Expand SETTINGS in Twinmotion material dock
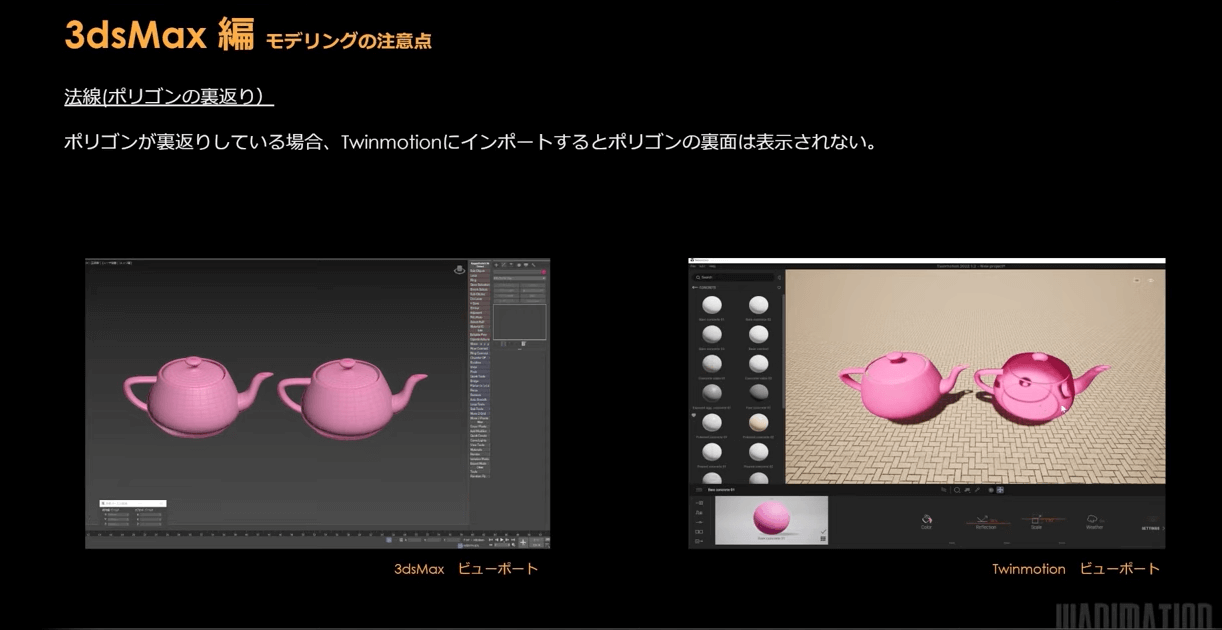This screenshot has height=630, width=1222. 1152,528
